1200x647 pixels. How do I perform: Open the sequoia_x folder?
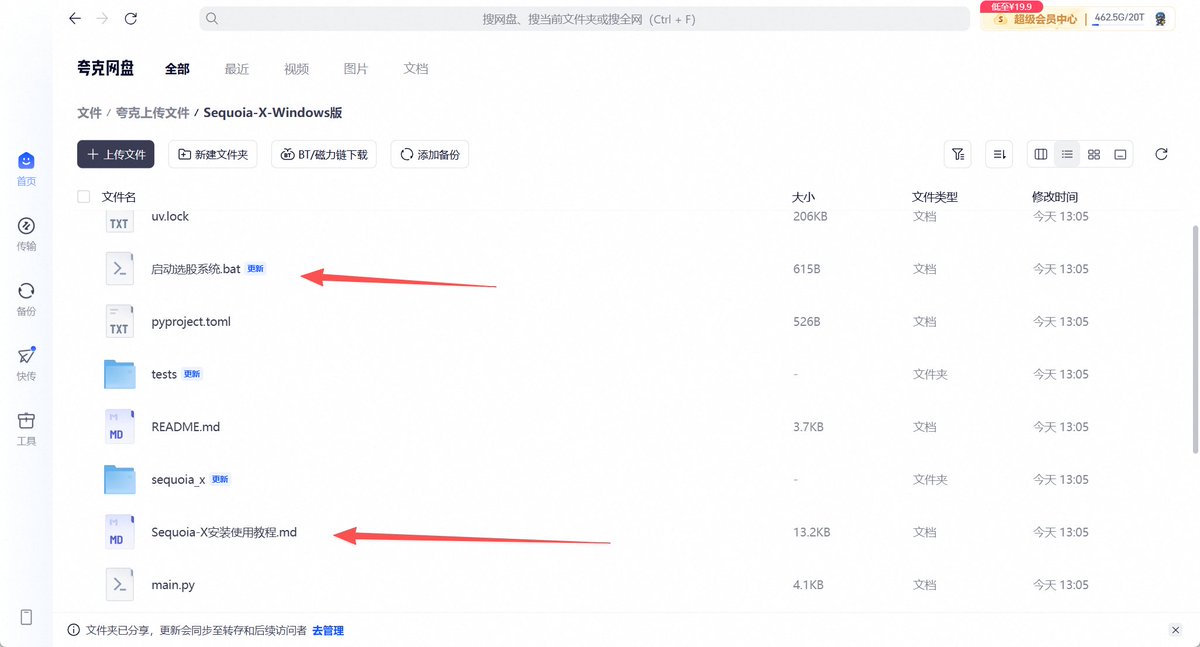178,480
